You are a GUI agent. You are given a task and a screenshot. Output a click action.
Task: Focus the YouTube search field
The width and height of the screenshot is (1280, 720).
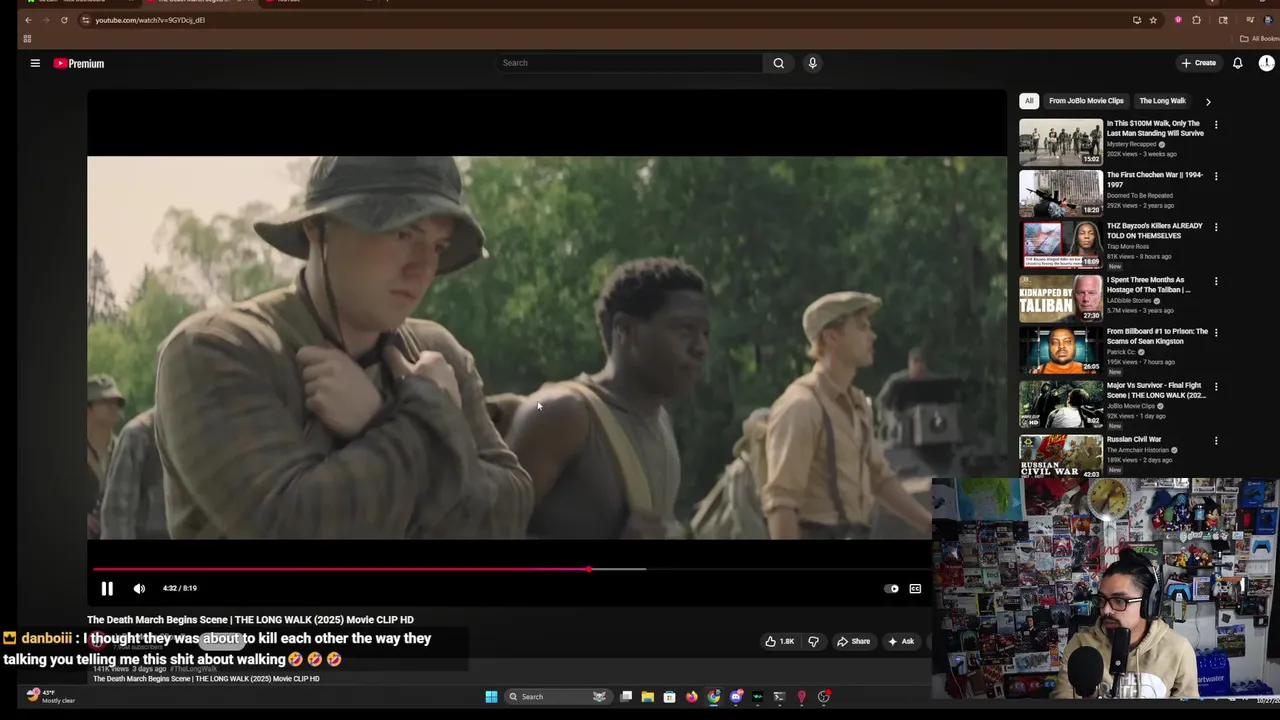click(x=630, y=63)
